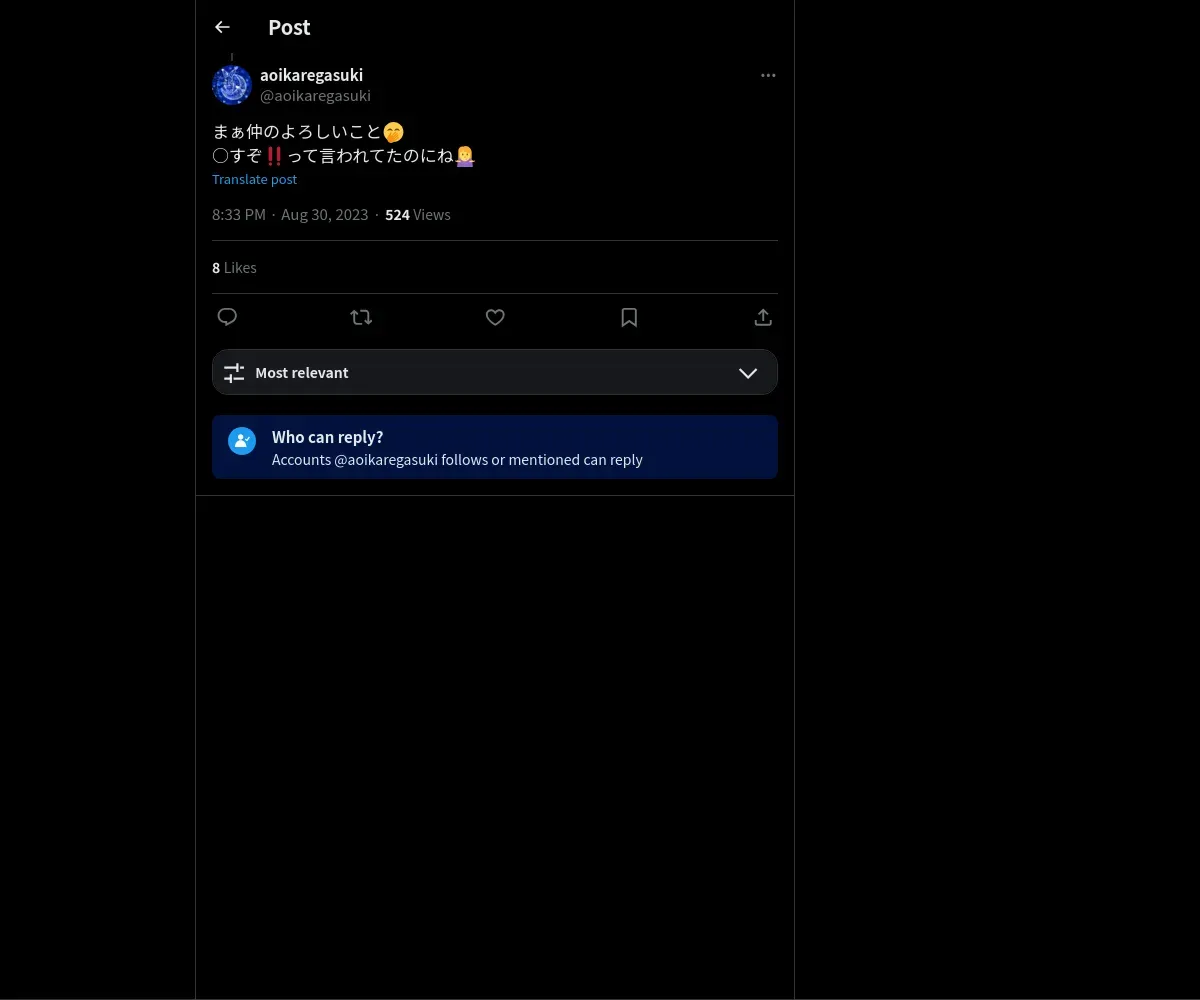Click the 524 Views count
The width and height of the screenshot is (1200, 1000).
(418, 214)
